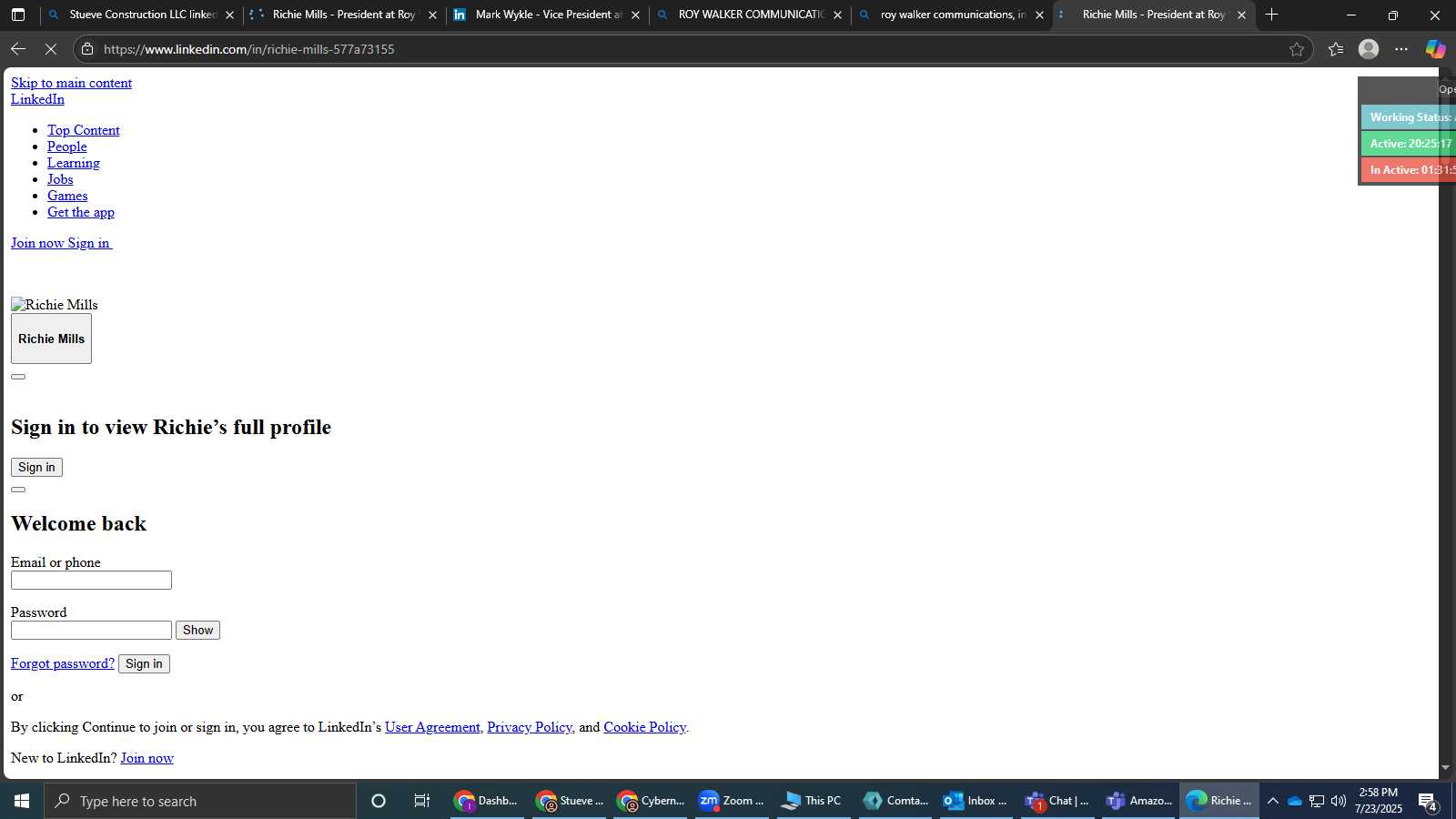
Task: Open the notification center icon
Action: click(1427, 802)
